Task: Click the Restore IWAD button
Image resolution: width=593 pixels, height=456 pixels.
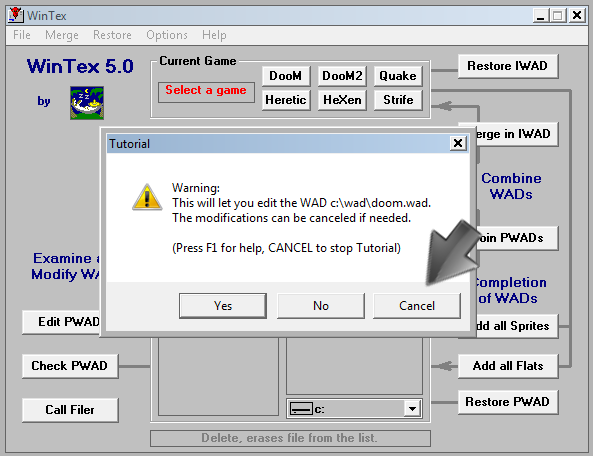Action: (508, 66)
